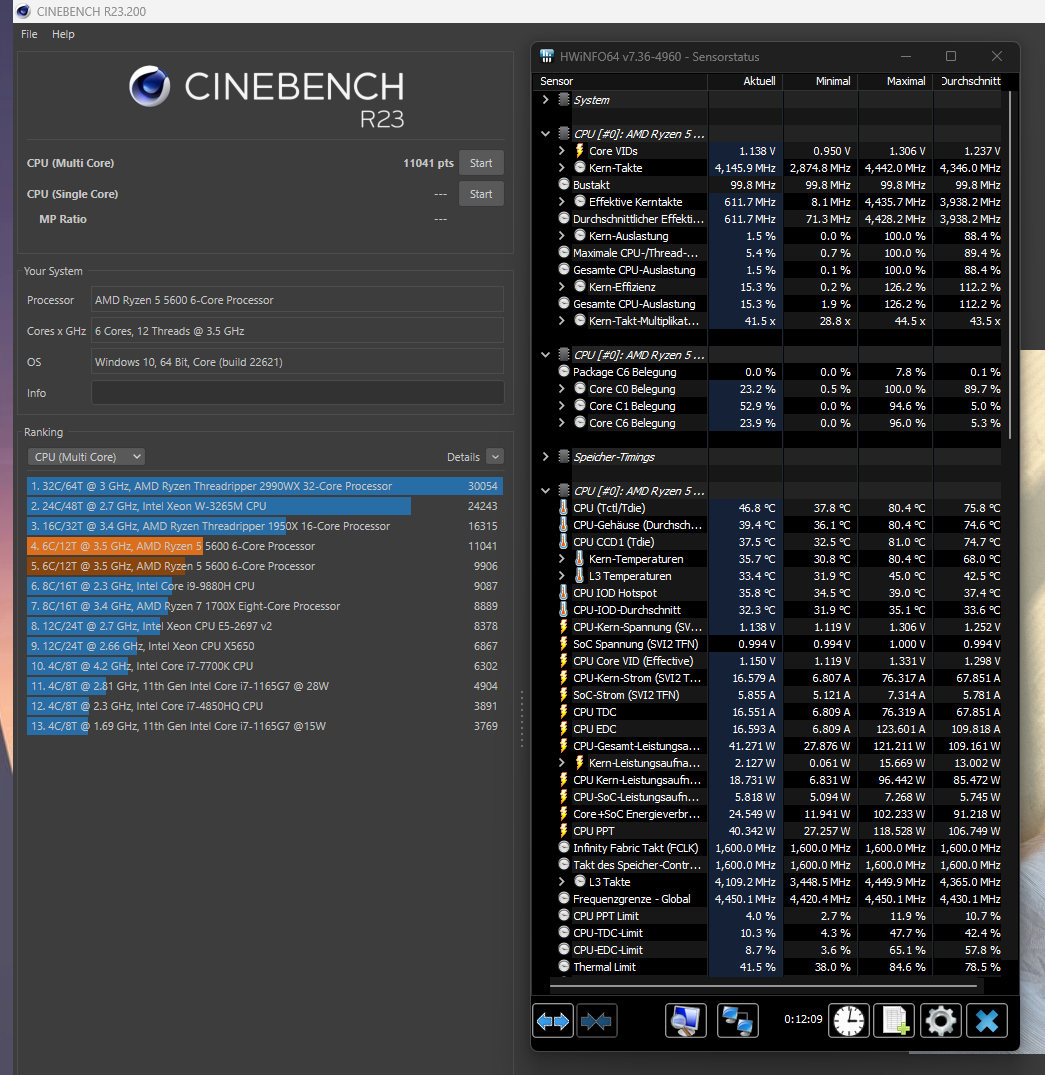Click the lightning icon beside CPU PPT
Viewport: 1045px width, 1075px height.
tap(564, 831)
